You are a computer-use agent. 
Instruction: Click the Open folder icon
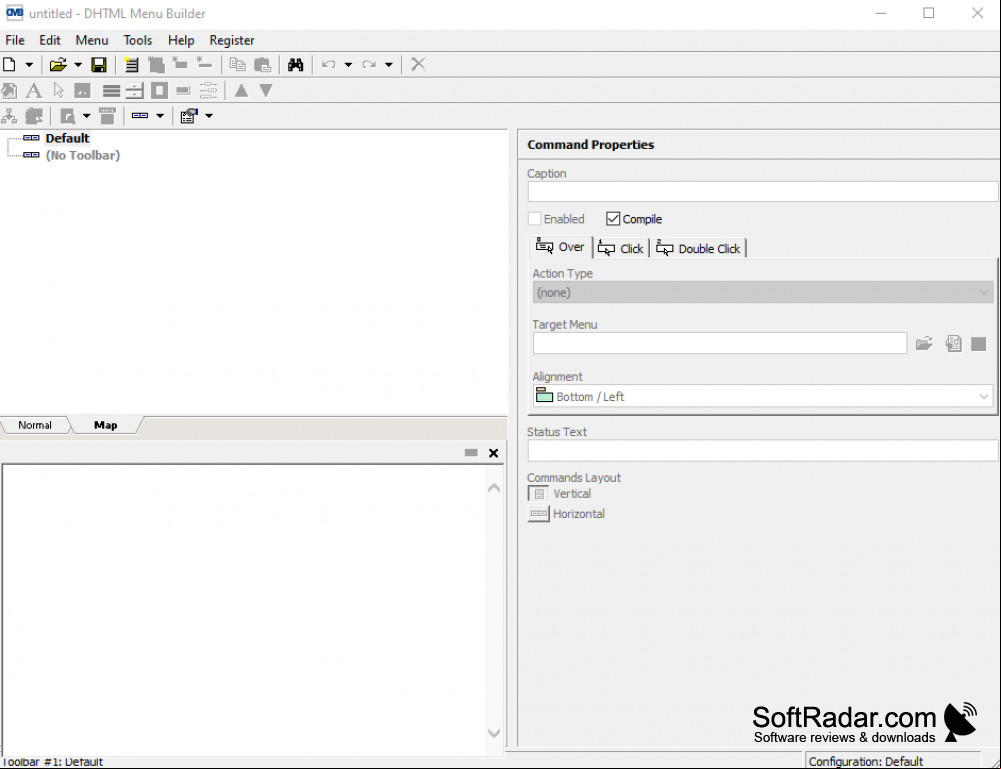(58, 64)
